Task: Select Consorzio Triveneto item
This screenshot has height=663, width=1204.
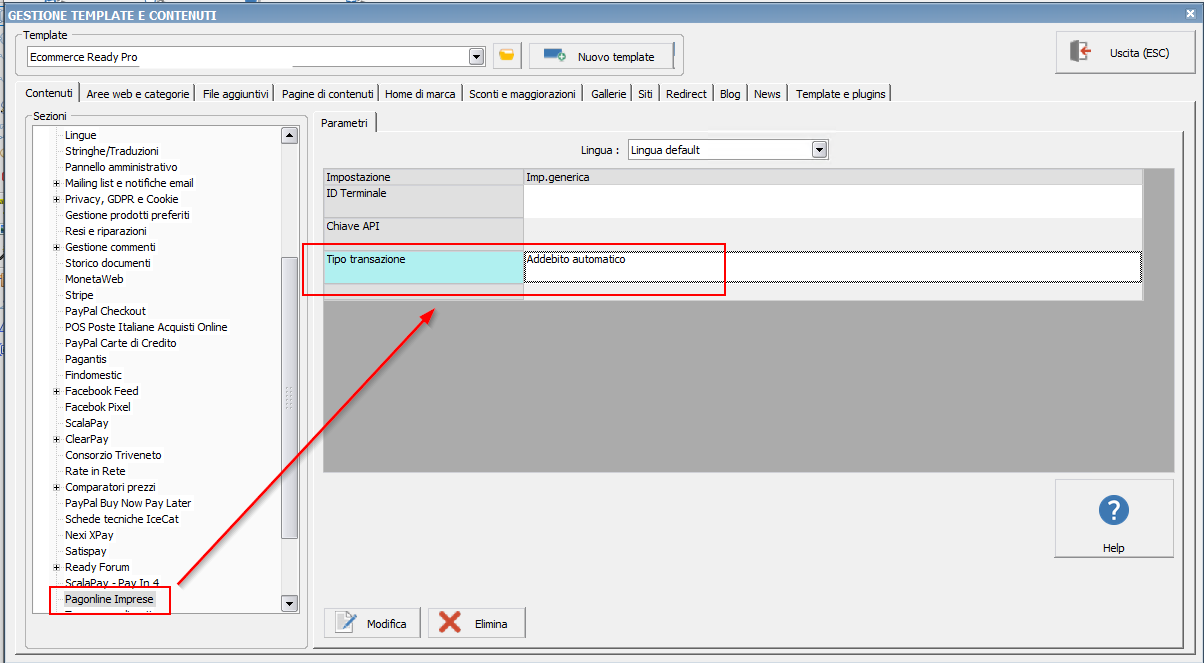Action: [113, 455]
